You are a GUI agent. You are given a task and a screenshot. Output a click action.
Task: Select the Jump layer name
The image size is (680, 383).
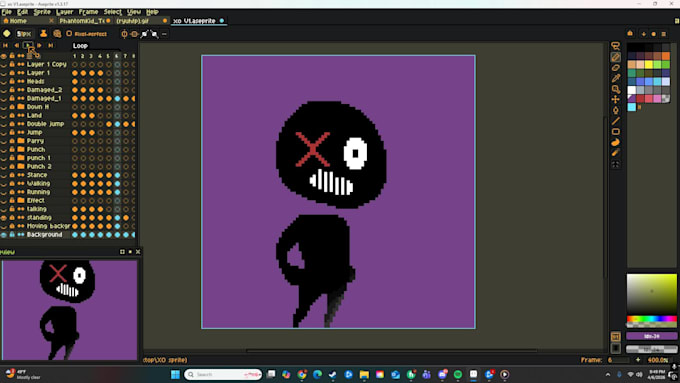click(35, 132)
